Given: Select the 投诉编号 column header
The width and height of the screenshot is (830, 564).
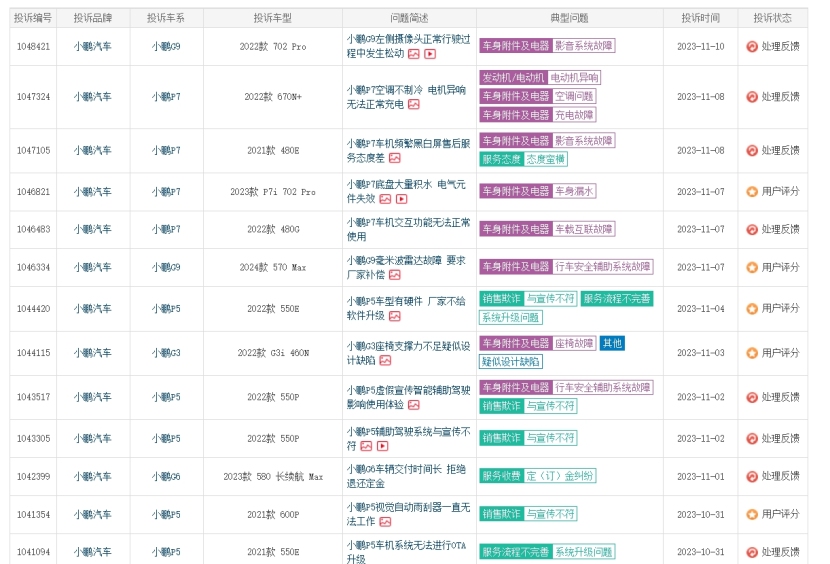Looking at the screenshot, I should pyautogui.click(x=33, y=18).
